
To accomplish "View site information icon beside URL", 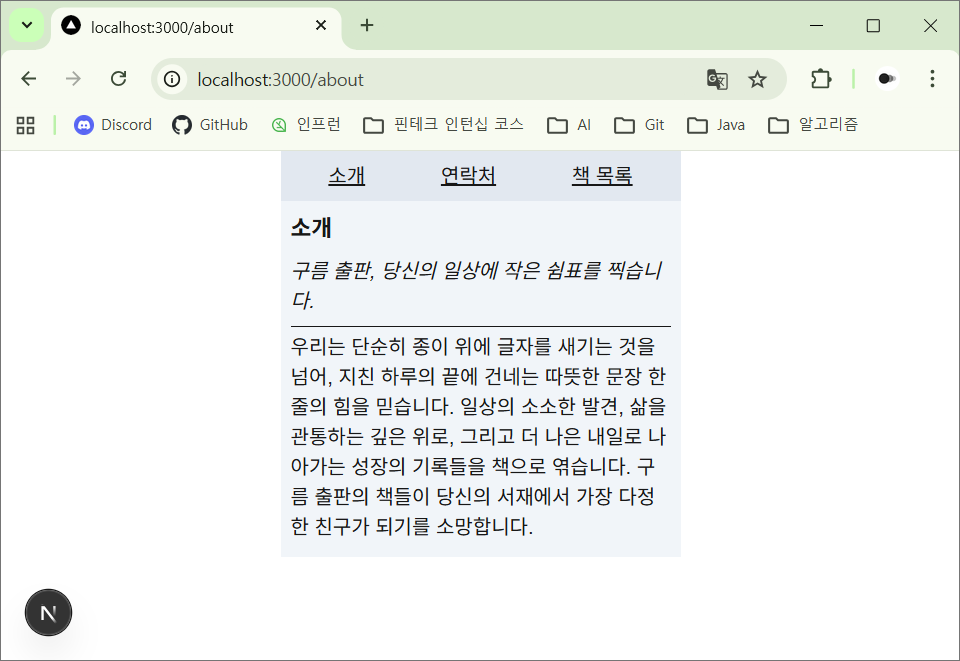I will point(173,79).
